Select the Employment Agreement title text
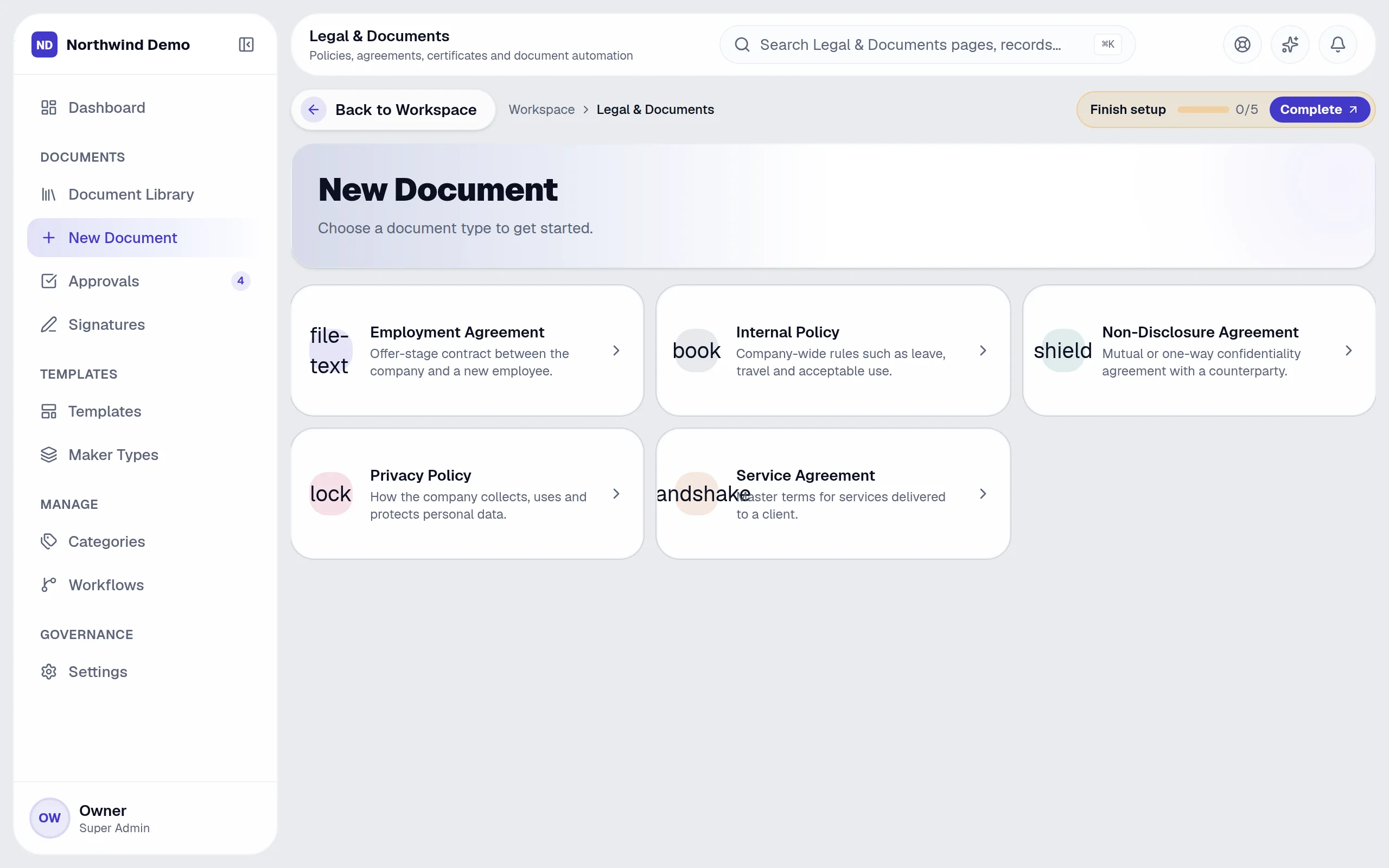 [457, 332]
